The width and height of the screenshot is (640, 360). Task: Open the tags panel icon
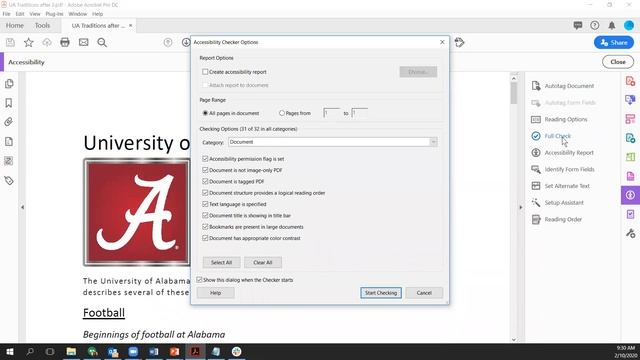(9, 180)
